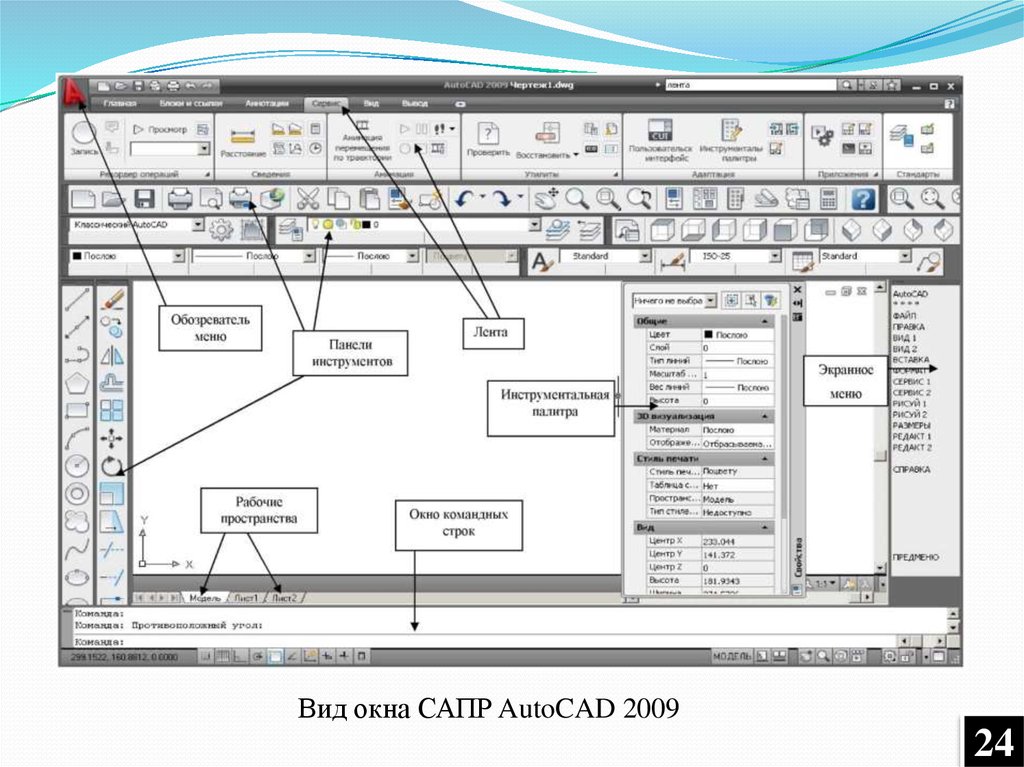Open the red A menu browser
The height and width of the screenshot is (767, 1024).
[x=74, y=93]
